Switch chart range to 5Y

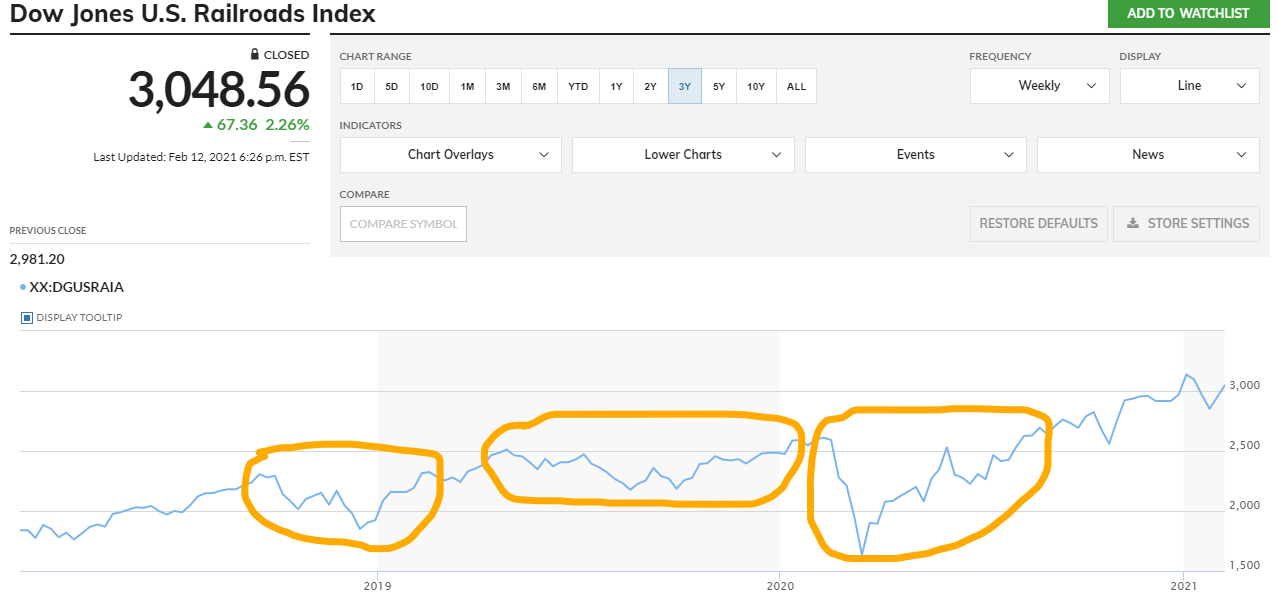719,87
